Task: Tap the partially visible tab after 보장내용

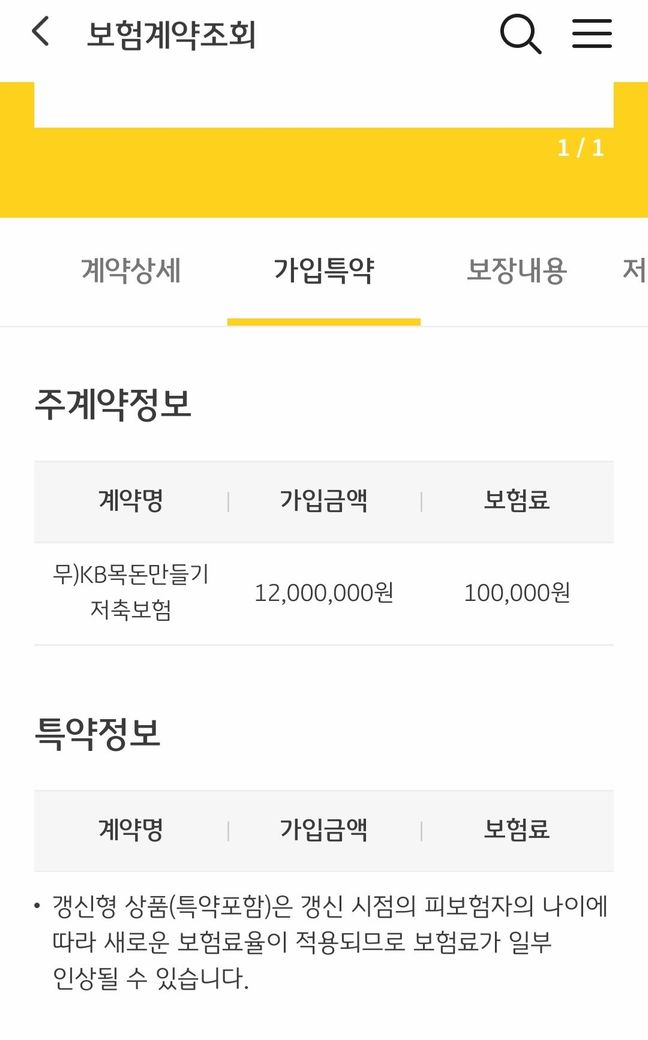Action: click(x=634, y=271)
